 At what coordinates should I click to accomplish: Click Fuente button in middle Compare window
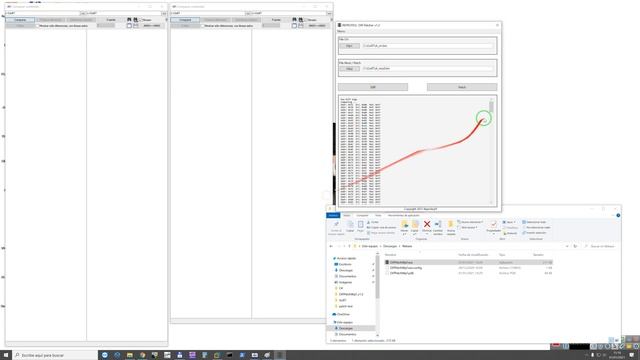276,20
